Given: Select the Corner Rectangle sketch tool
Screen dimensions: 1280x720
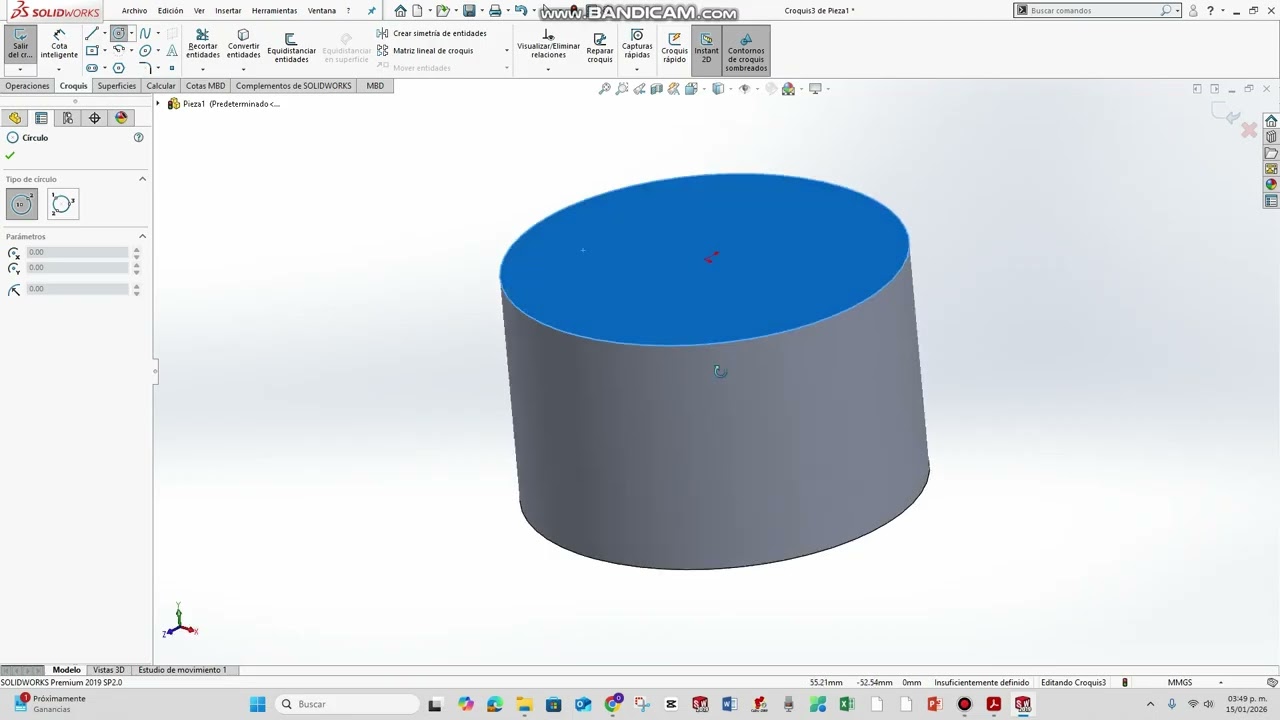Looking at the screenshot, I should 91,50.
